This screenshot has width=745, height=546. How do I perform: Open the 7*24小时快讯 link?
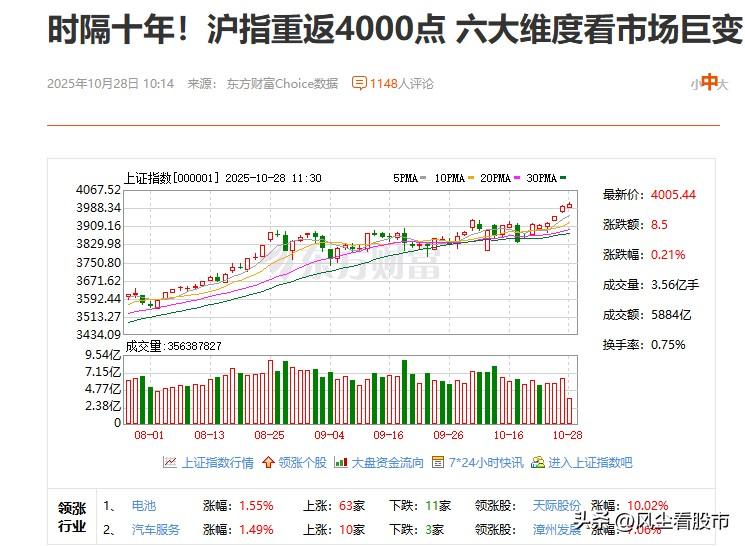486,462
